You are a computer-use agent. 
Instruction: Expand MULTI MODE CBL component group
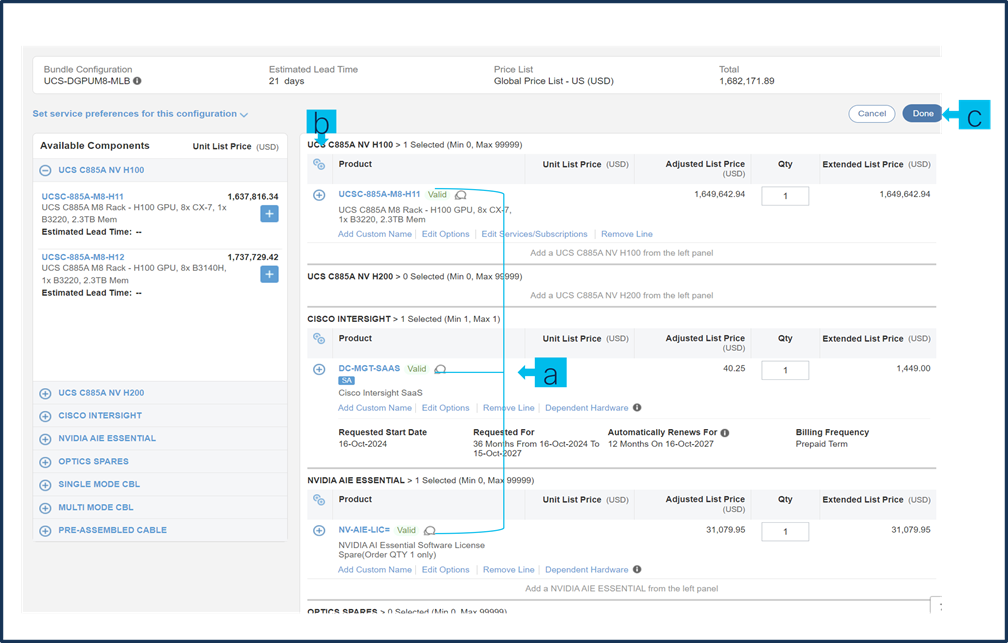click(x=45, y=508)
